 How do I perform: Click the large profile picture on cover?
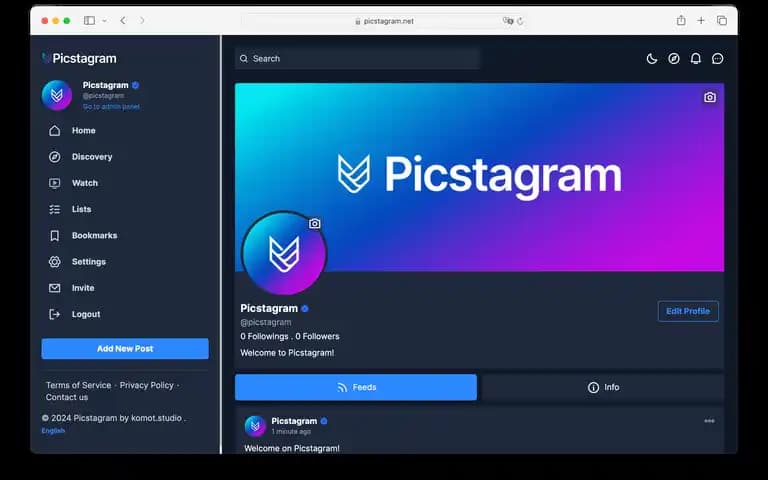[x=284, y=254]
